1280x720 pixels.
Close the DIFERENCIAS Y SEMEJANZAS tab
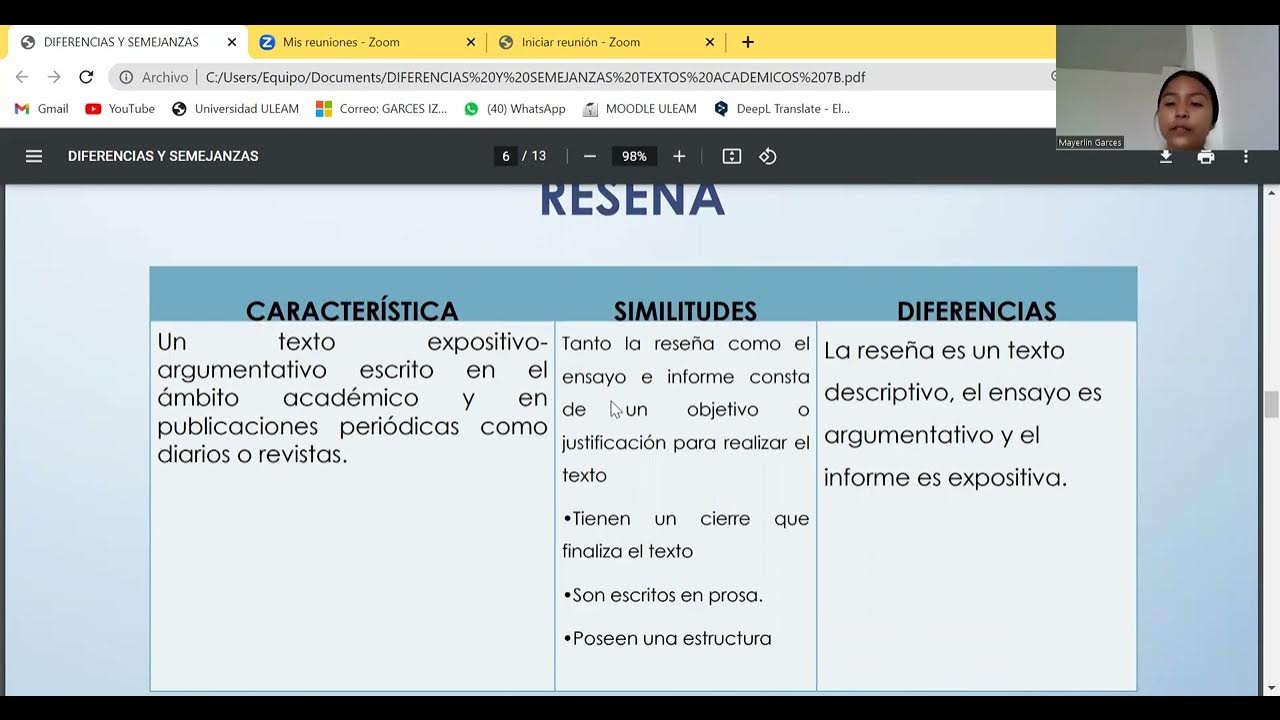pyautogui.click(x=232, y=42)
